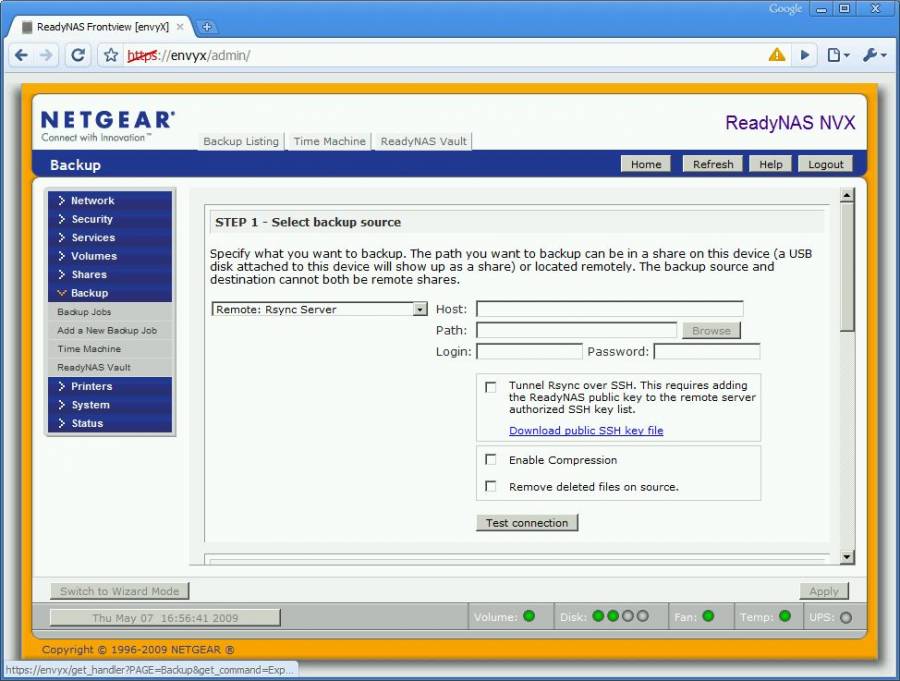Image resolution: width=900 pixels, height=681 pixels.
Task: Check the Enable Compression box
Action: pyautogui.click(x=490, y=460)
